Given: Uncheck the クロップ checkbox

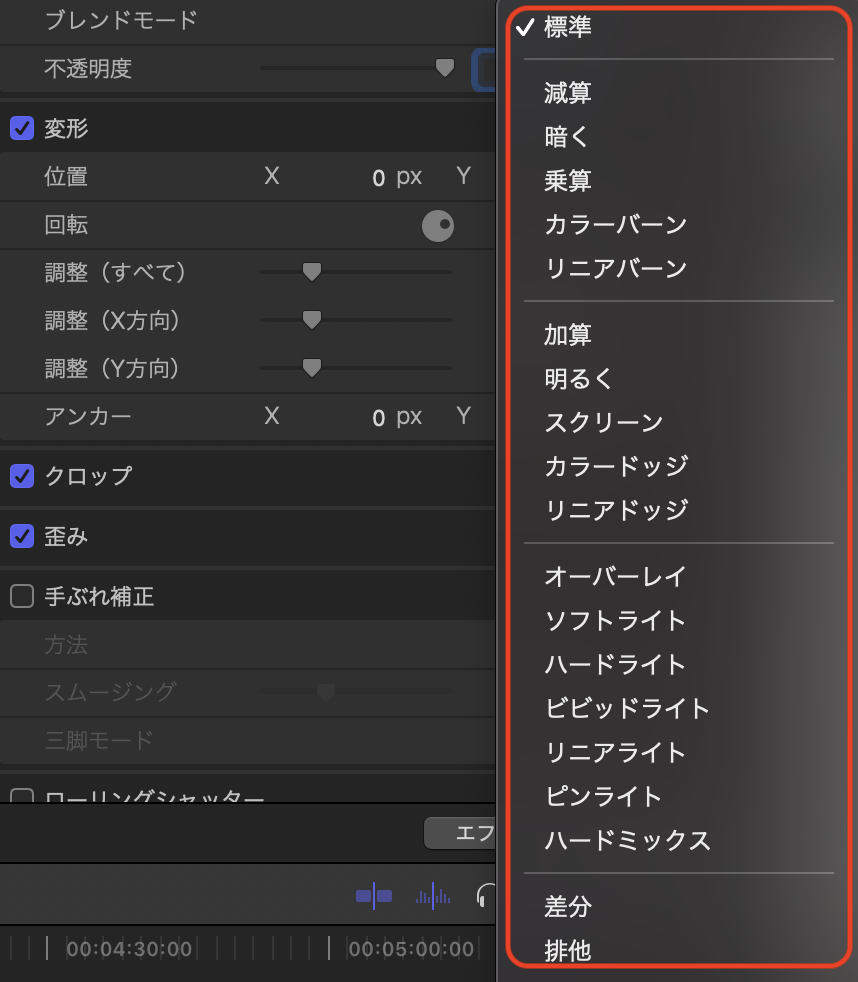Looking at the screenshot, I should point(22,476).
